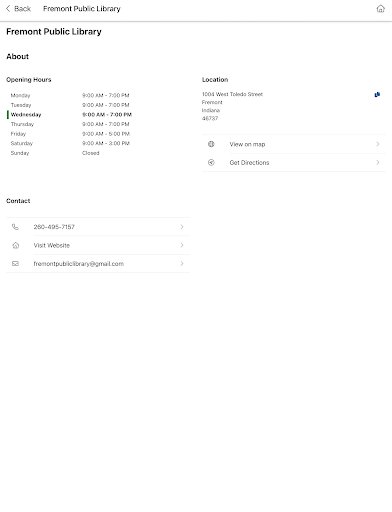Select the Wednesday opening hours row
392x512 pixels.
click(69, 115)
